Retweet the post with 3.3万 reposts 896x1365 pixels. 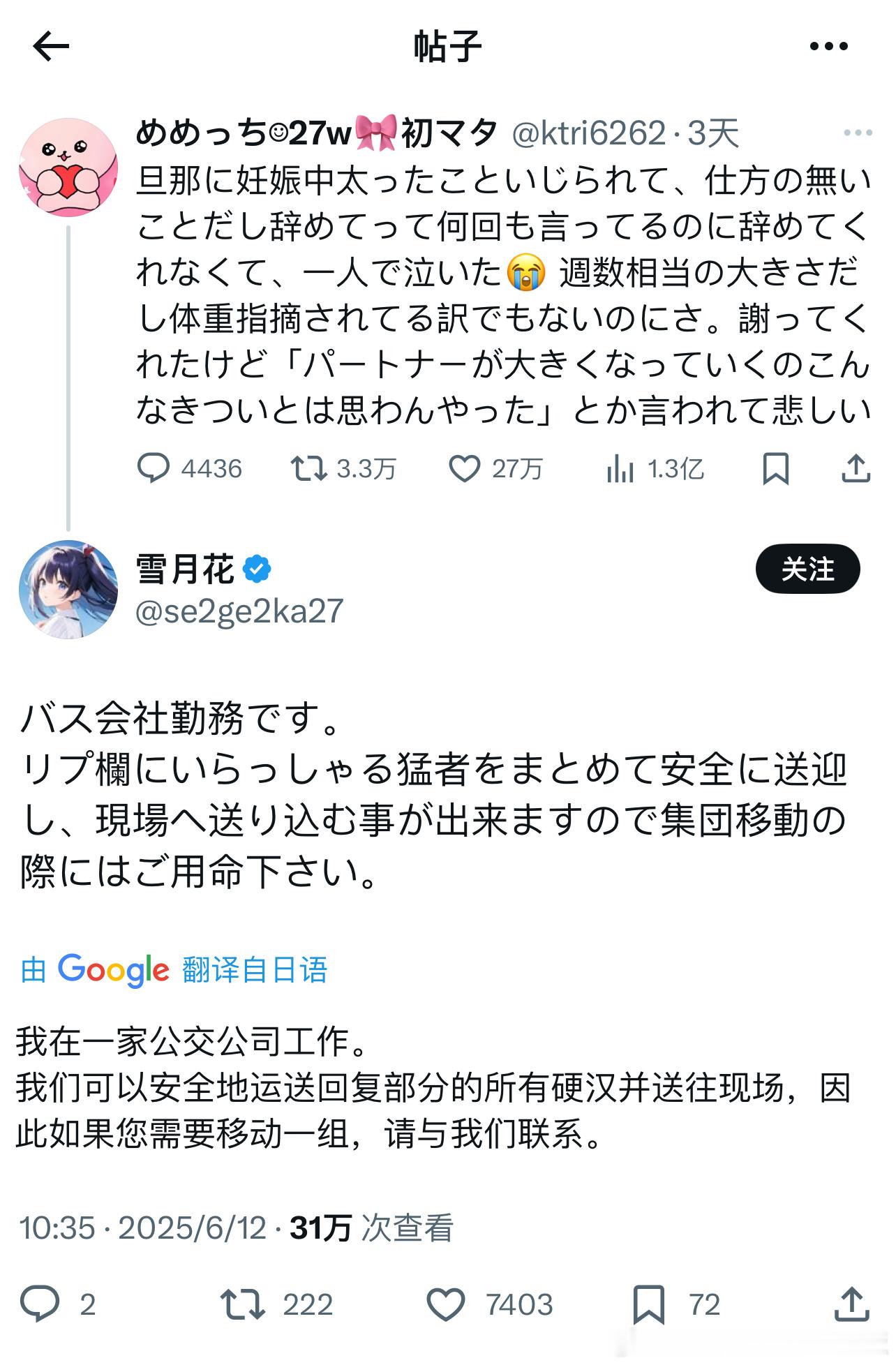[x=309, y=468]
